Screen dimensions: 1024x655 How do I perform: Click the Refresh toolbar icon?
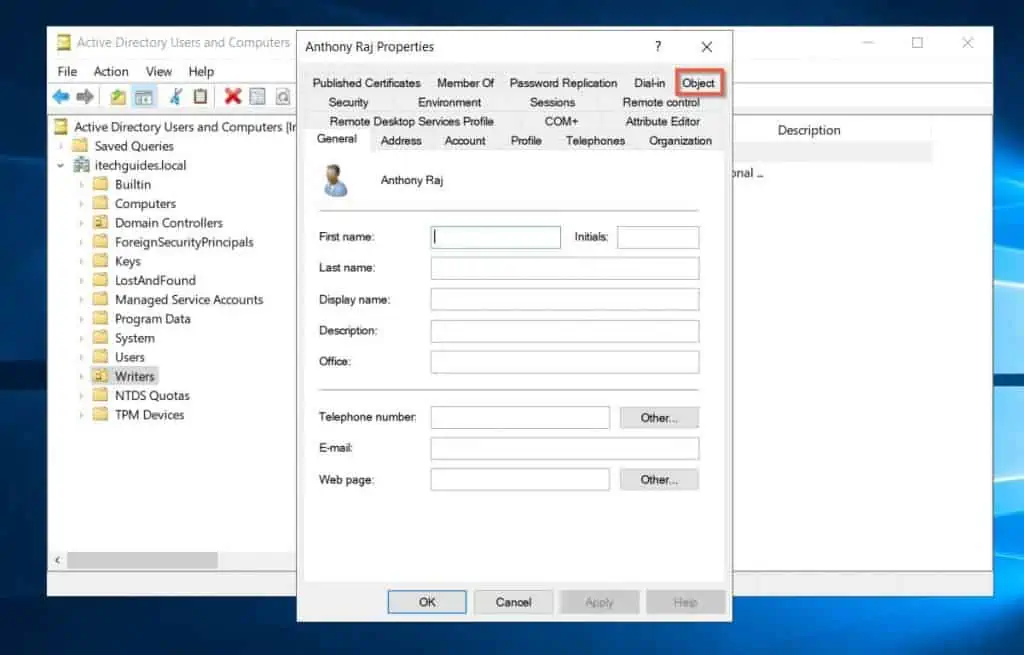283,97
